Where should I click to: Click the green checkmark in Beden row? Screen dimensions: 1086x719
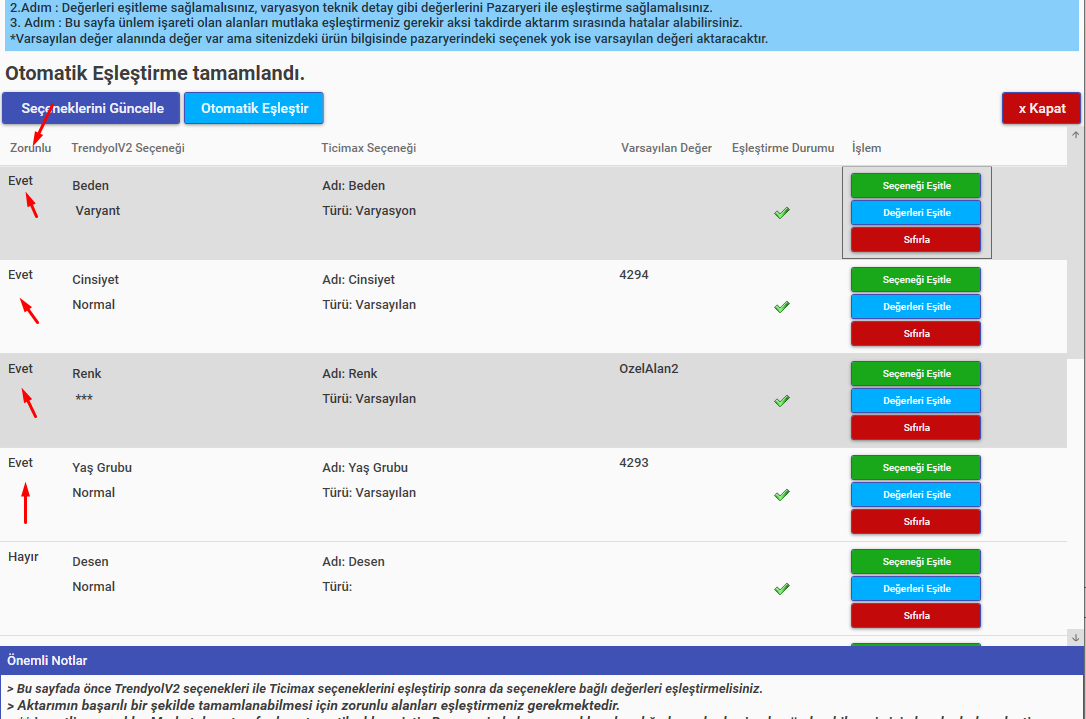782,213
